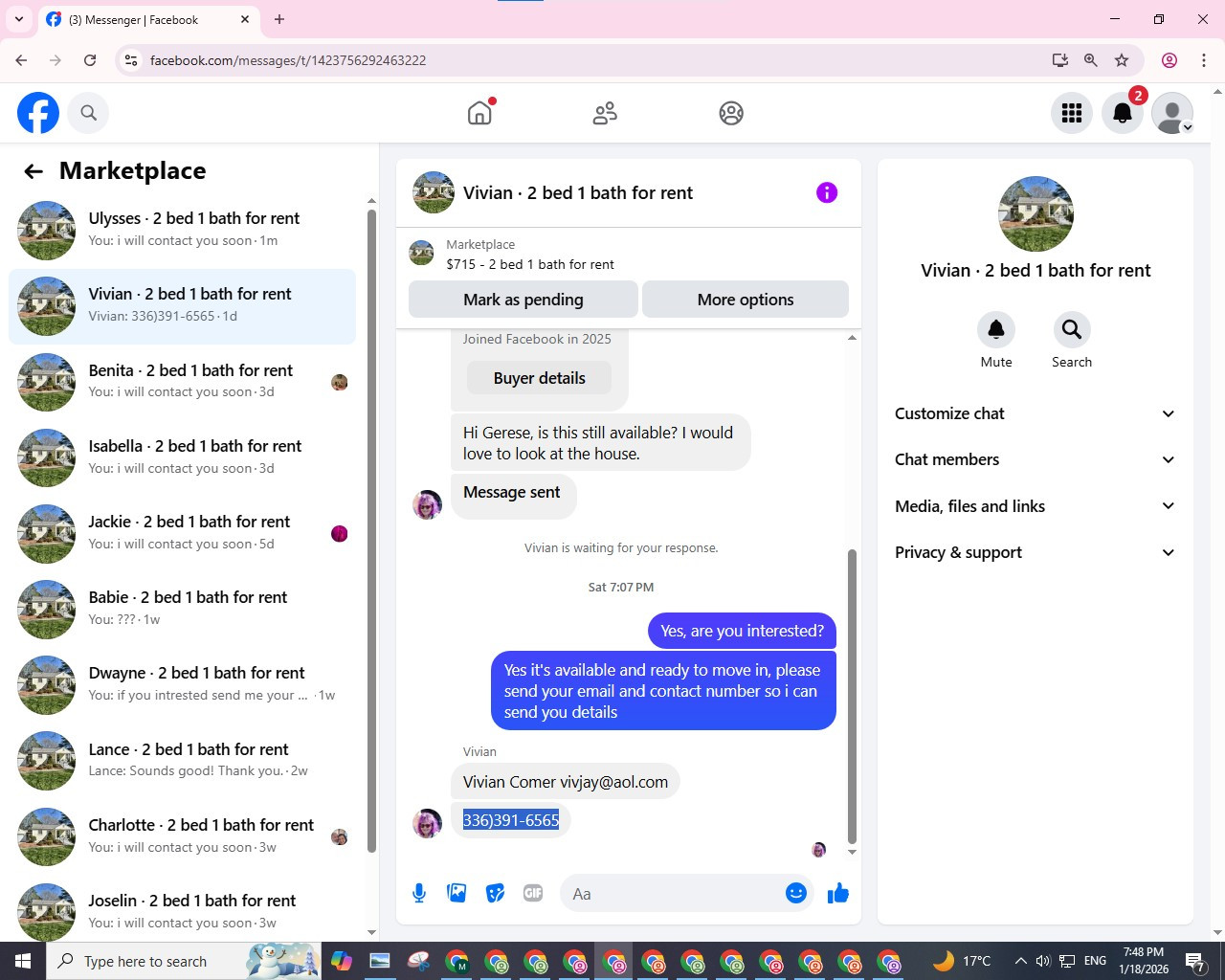Open Buyer details
This screenshot has width=1225, height=980.
pos(540,378)
